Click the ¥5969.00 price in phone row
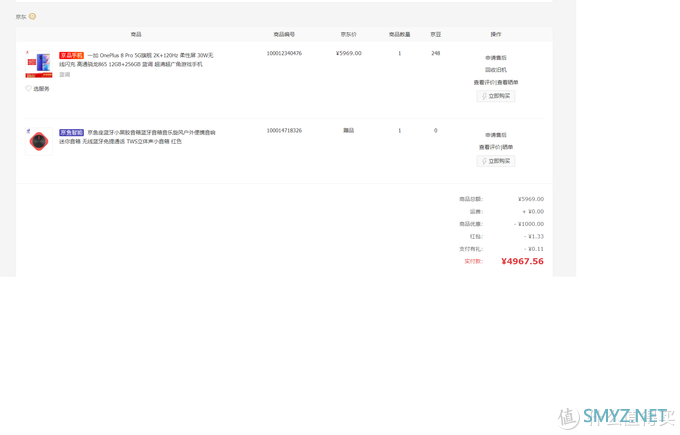The image size is (680, 435). 349,53
